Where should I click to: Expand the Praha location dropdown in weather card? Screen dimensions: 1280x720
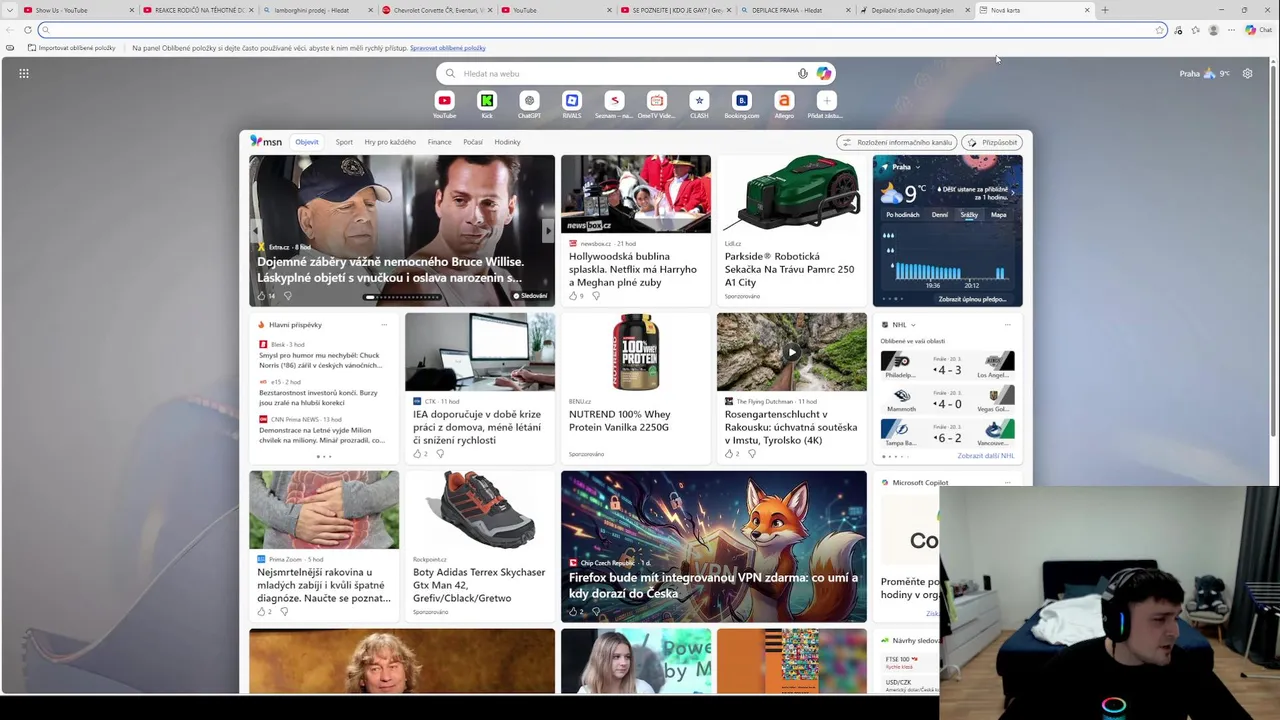tap(917, 167)
